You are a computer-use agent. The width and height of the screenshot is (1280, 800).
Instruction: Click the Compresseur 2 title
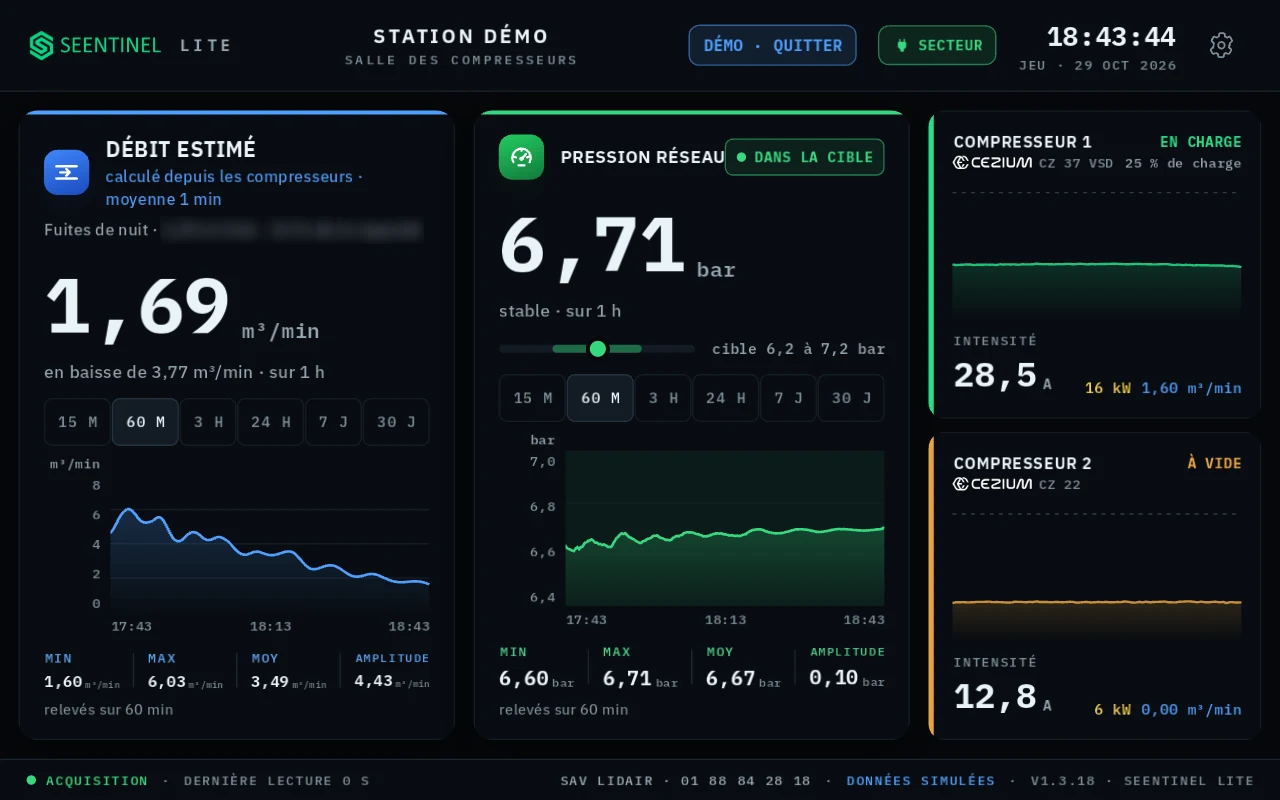[x=1023, y=463]
